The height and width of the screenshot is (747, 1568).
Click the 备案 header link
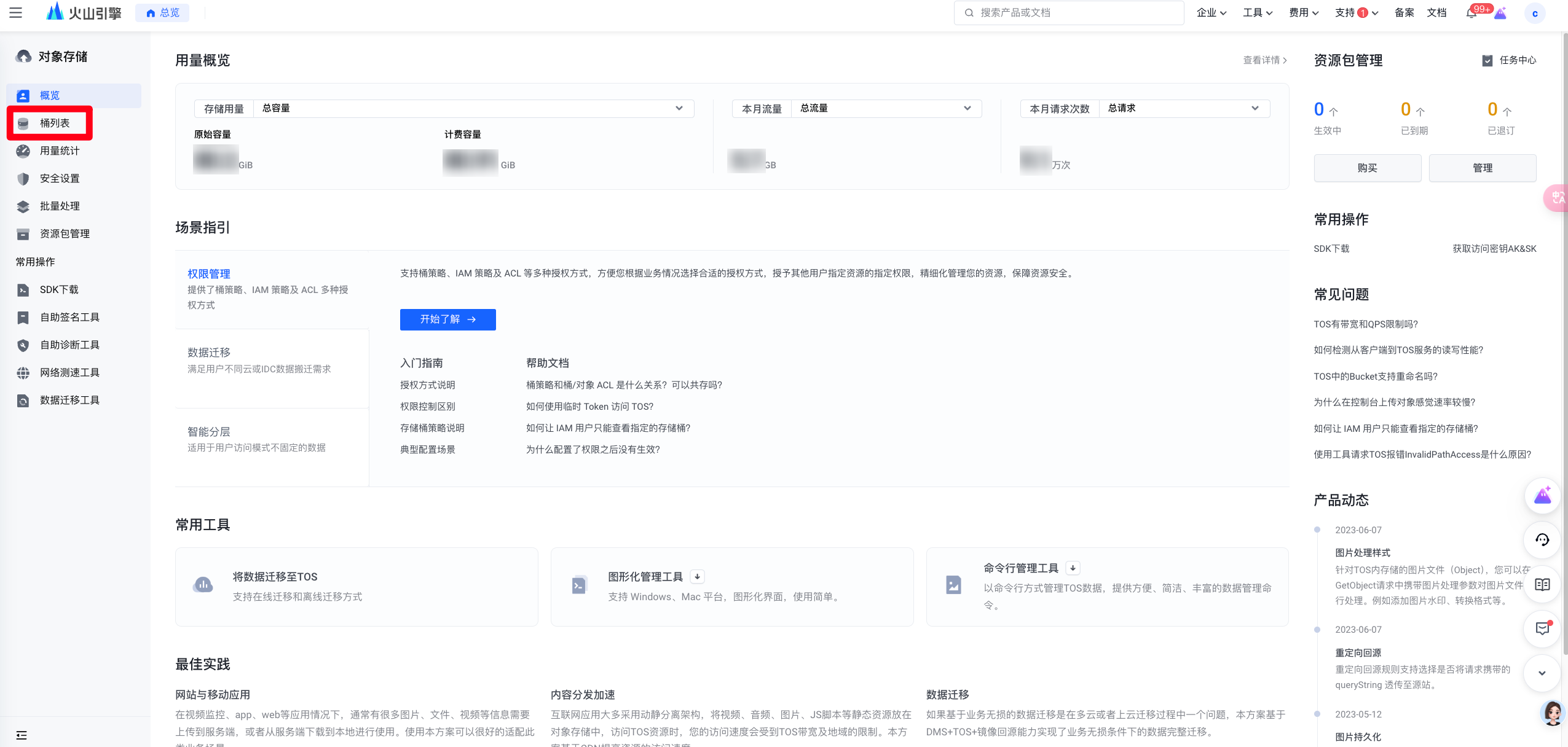(1404, 13)
